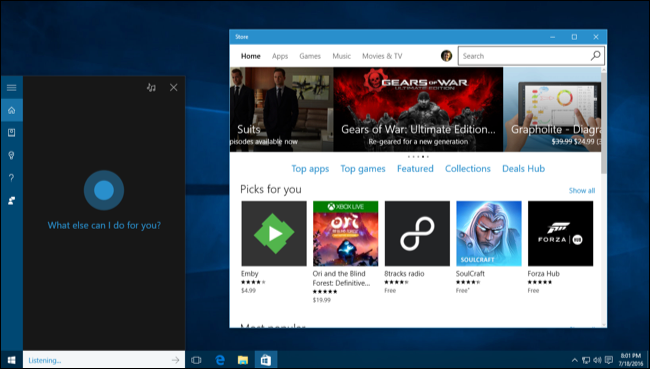
Task: Open the Cortana Feedback icon
Action: click(12, 201)
